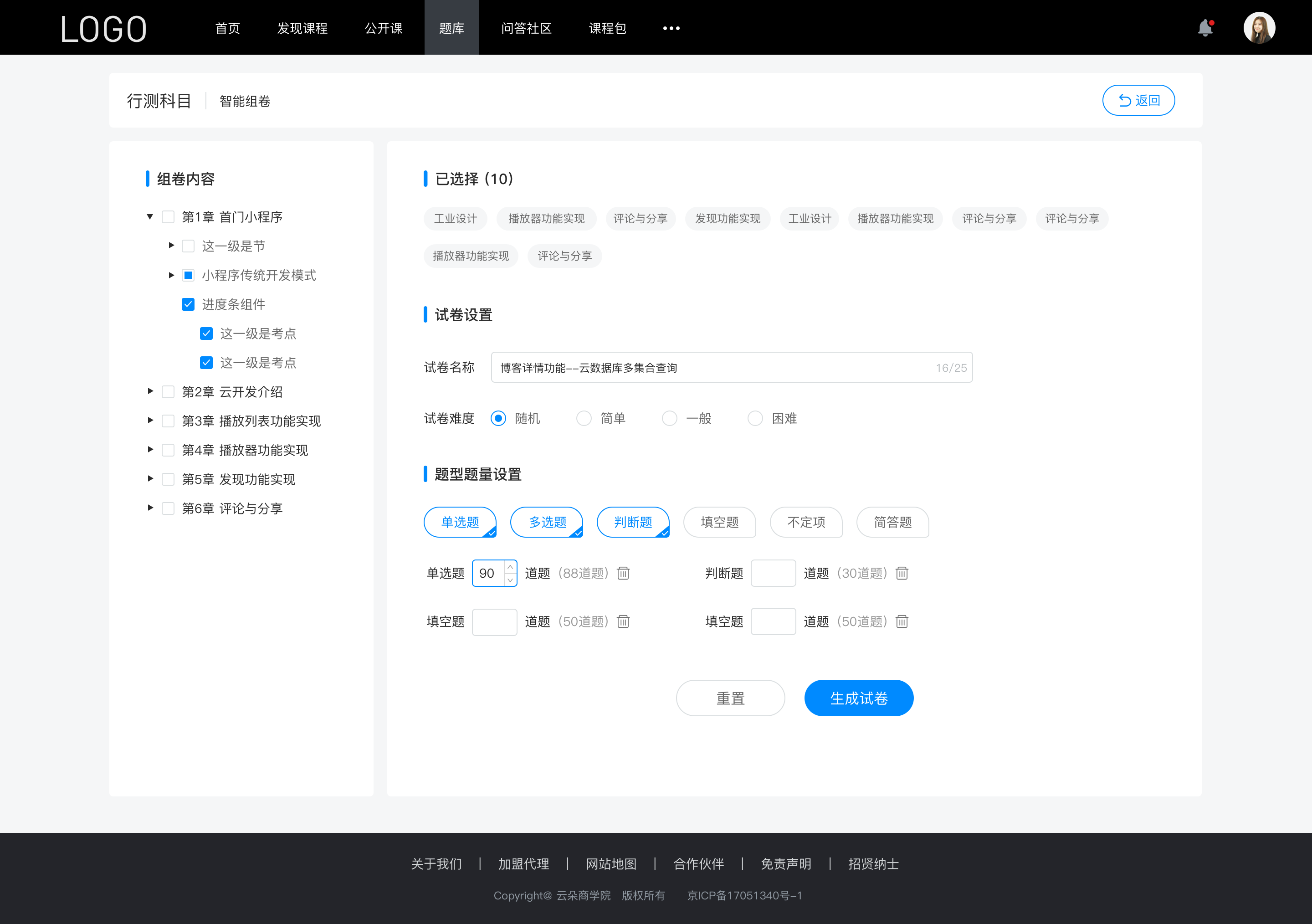Expand the 第5章 发现功能实现 chapter

(x=148, y=479)
